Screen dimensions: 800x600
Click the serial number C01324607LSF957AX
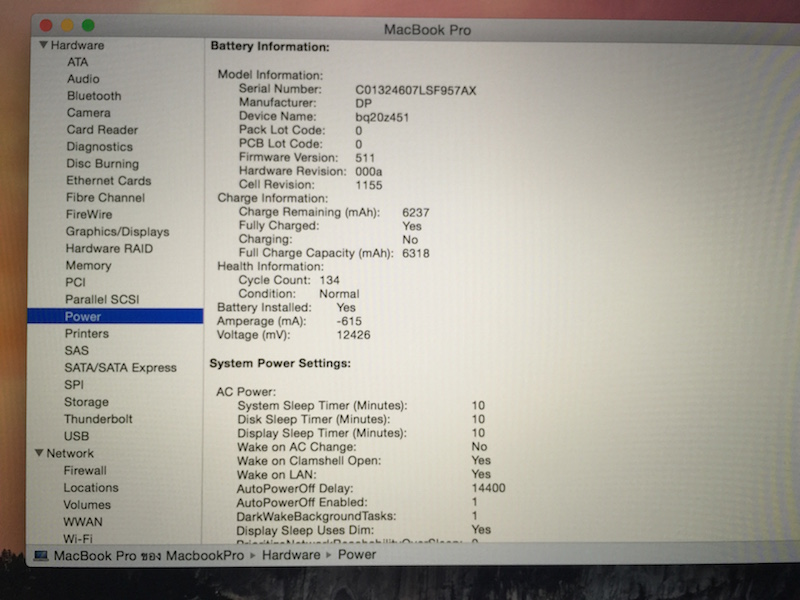pos(416,91)
